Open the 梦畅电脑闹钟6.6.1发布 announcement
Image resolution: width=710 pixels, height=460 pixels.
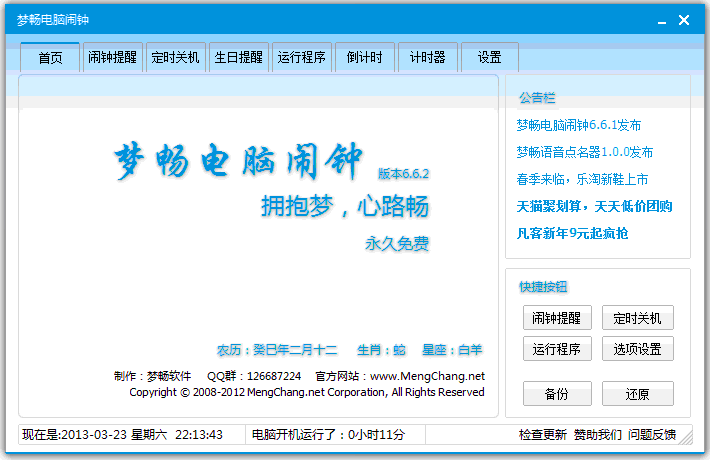click(578, 125)
